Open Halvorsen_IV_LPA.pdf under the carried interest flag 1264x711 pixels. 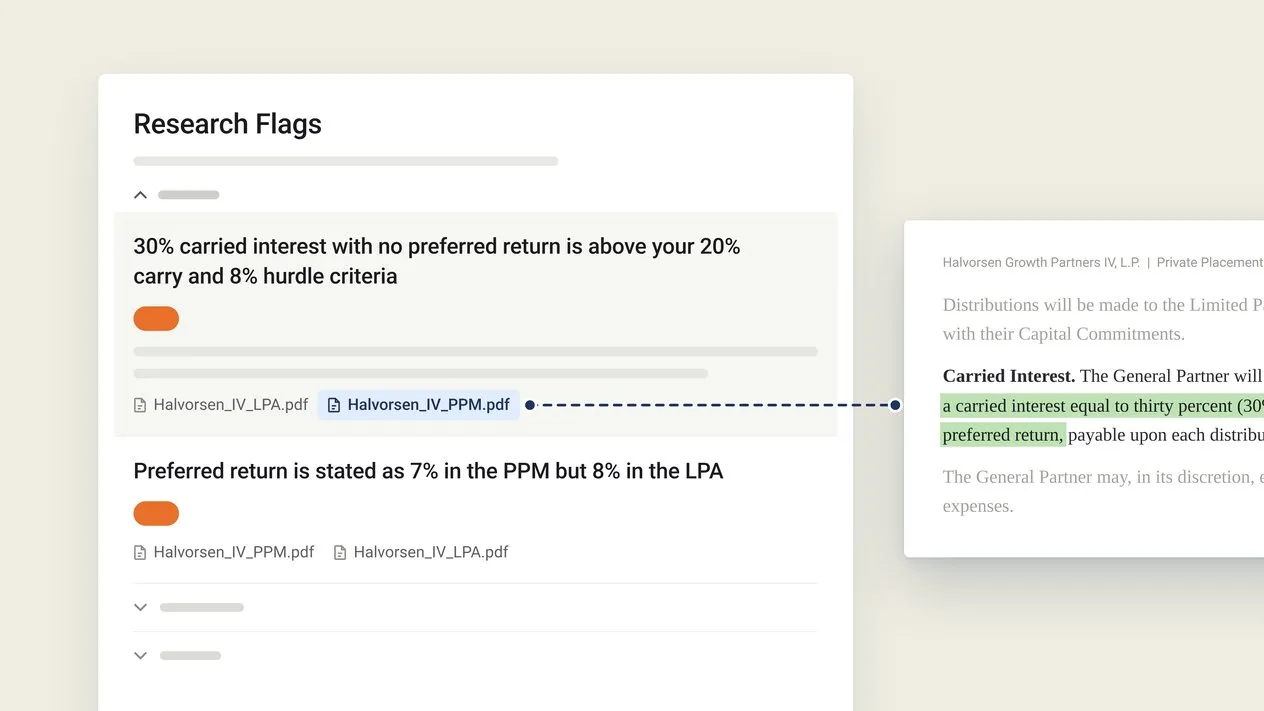221,405
